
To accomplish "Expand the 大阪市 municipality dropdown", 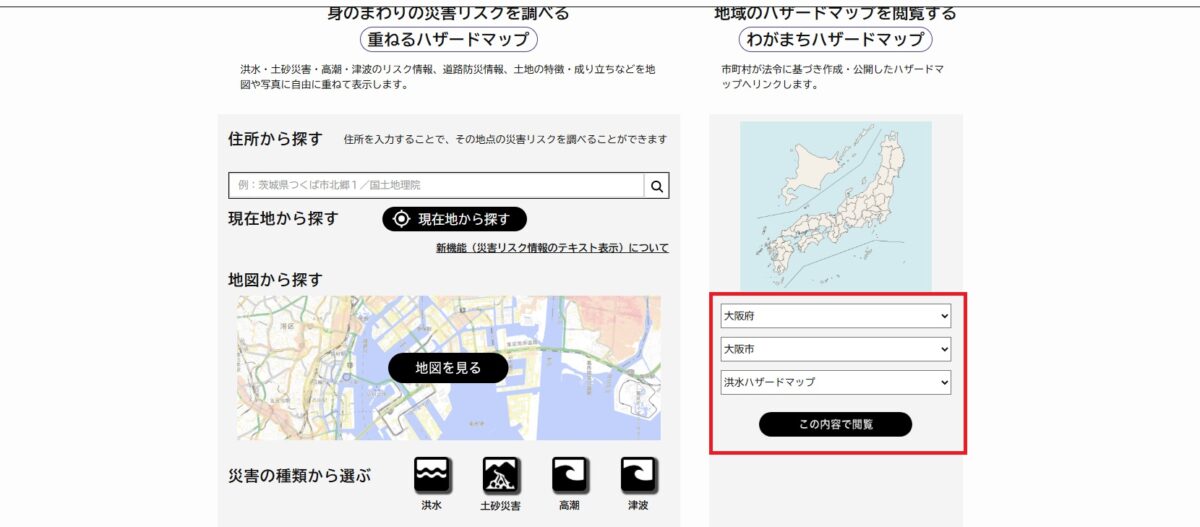I will click(x=835, y=349).
